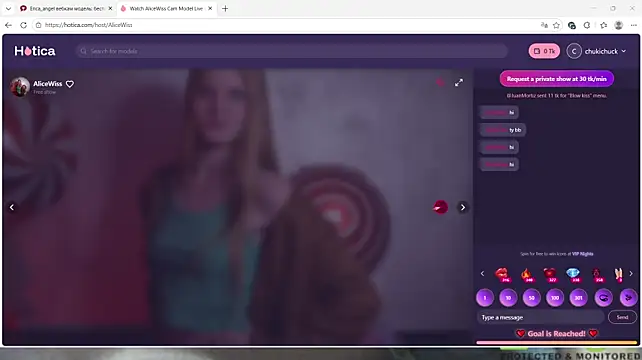Viewport: 642px width, 360px height.
Task: Close the Watch AliceWiss browser tab
Action: point(210,8)
